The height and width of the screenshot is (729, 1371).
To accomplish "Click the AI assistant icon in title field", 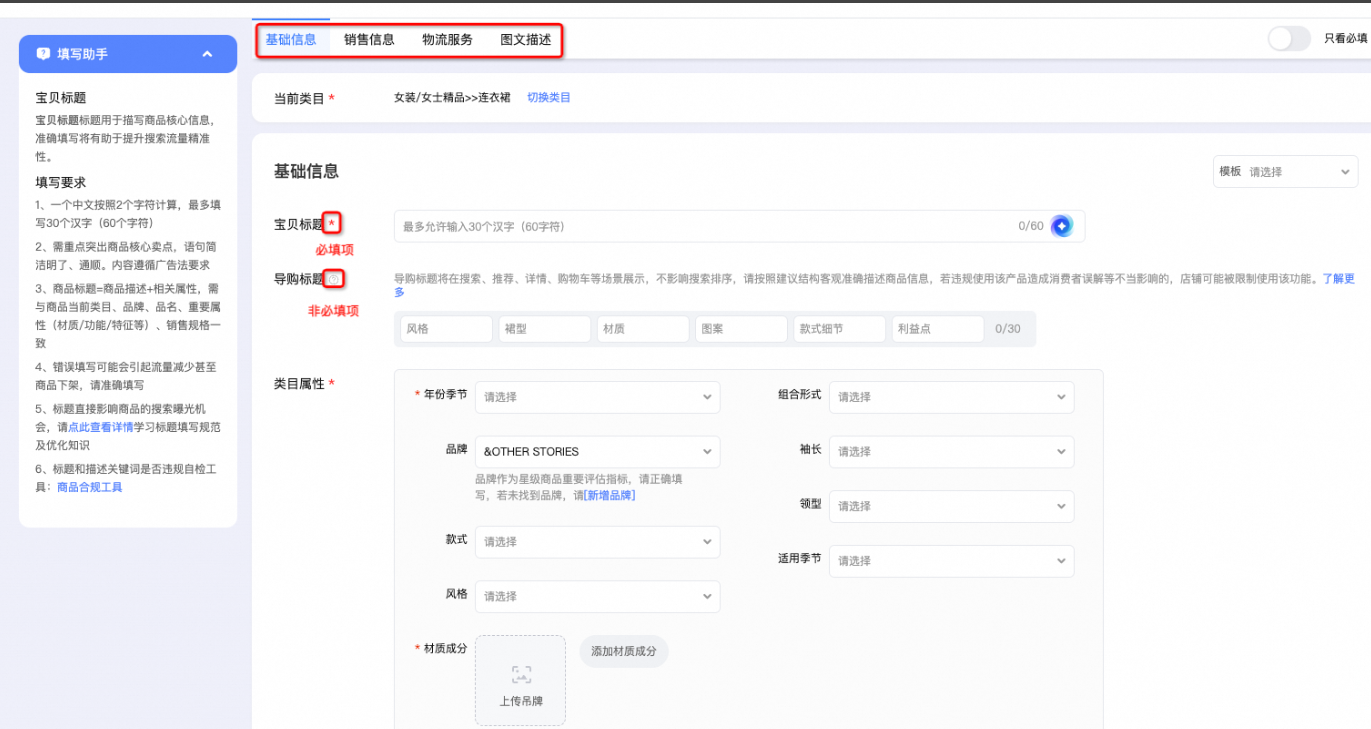I will pos(1061,226).
